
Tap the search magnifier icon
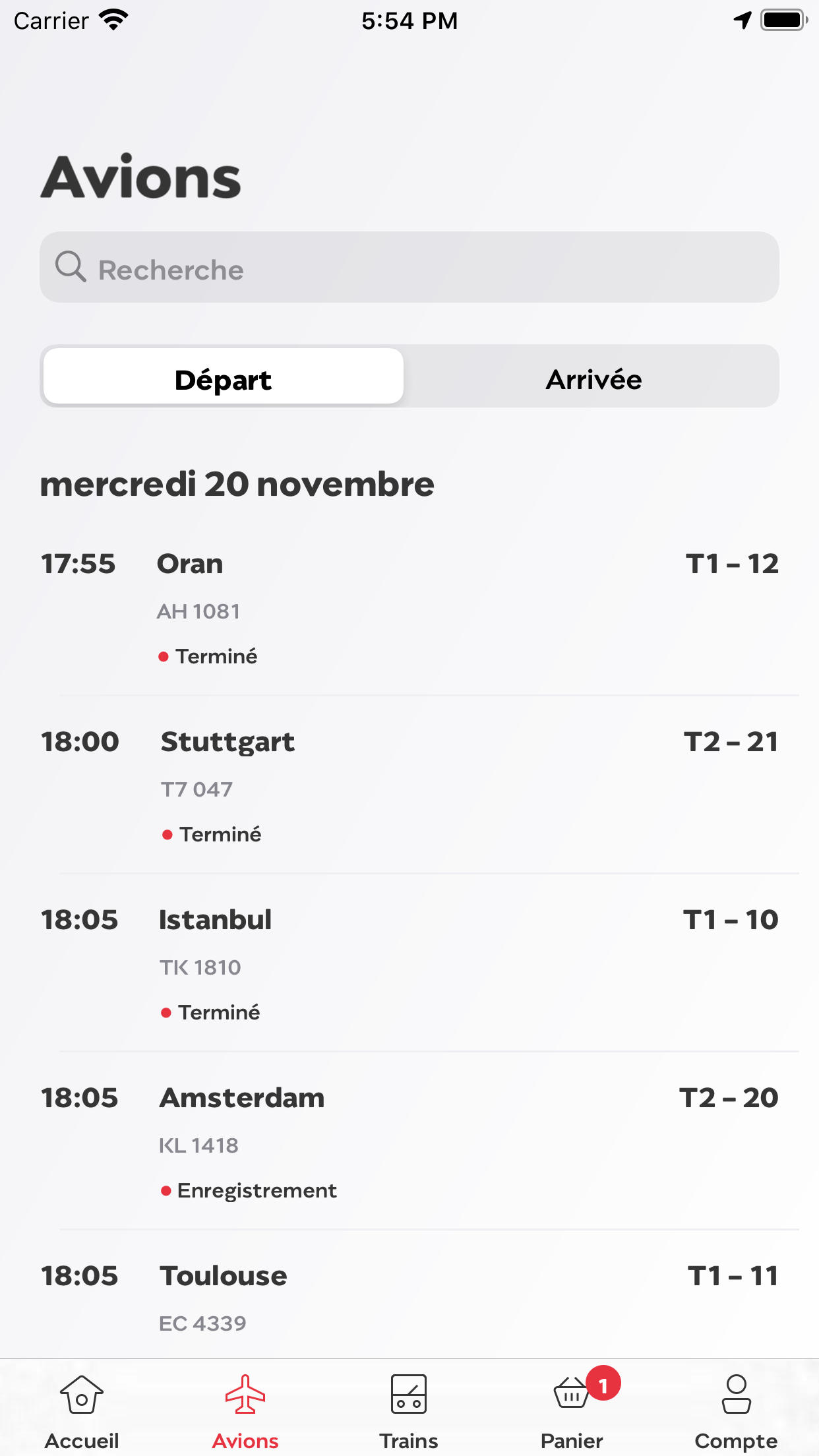click(71, 267)
